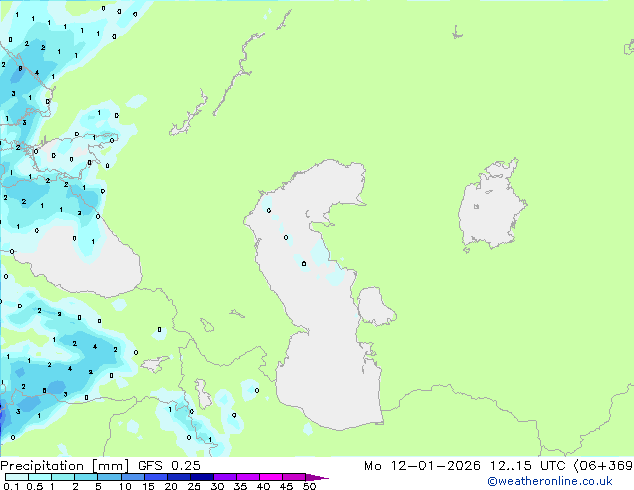This screenshot has height=490, width=634.
Task: Open the weatheronline.co.uk copyright link
Action: tap(550, 481)
